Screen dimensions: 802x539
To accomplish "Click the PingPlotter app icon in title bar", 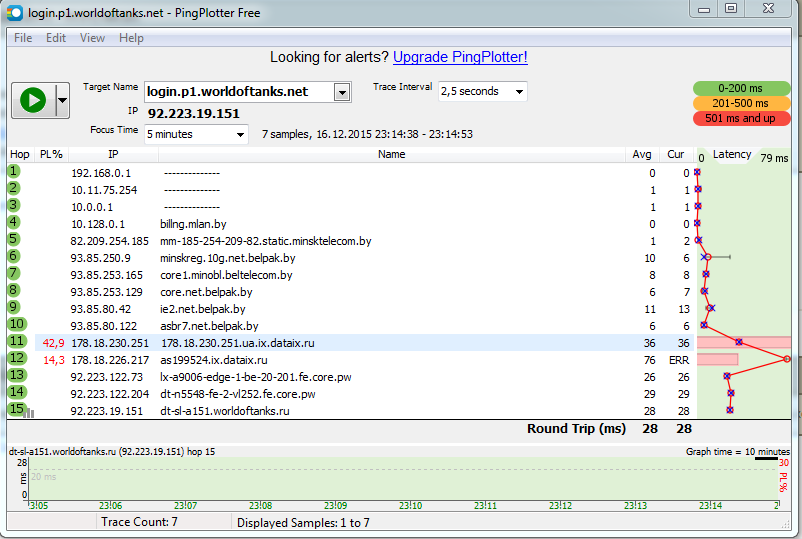I will tap(15, 12).
